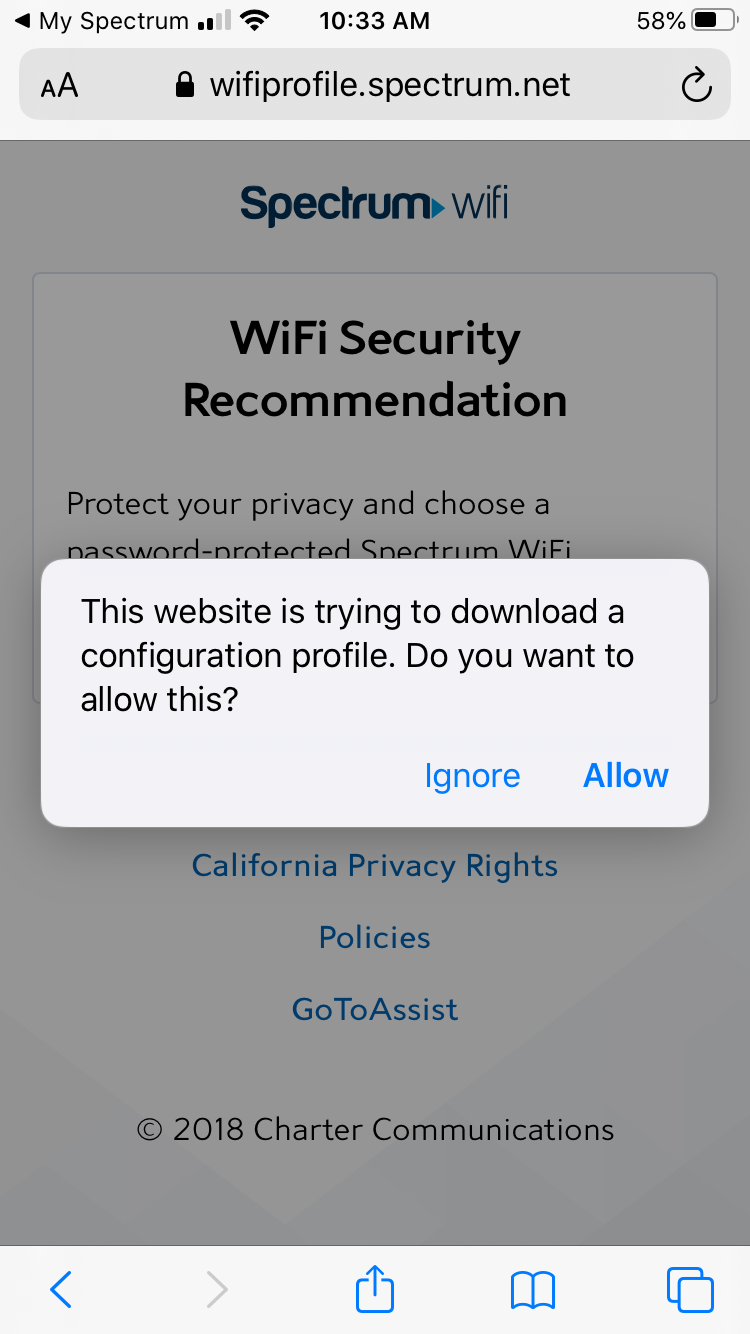Open the aA text size menu

pyautogui.click(x=59, y=86)
